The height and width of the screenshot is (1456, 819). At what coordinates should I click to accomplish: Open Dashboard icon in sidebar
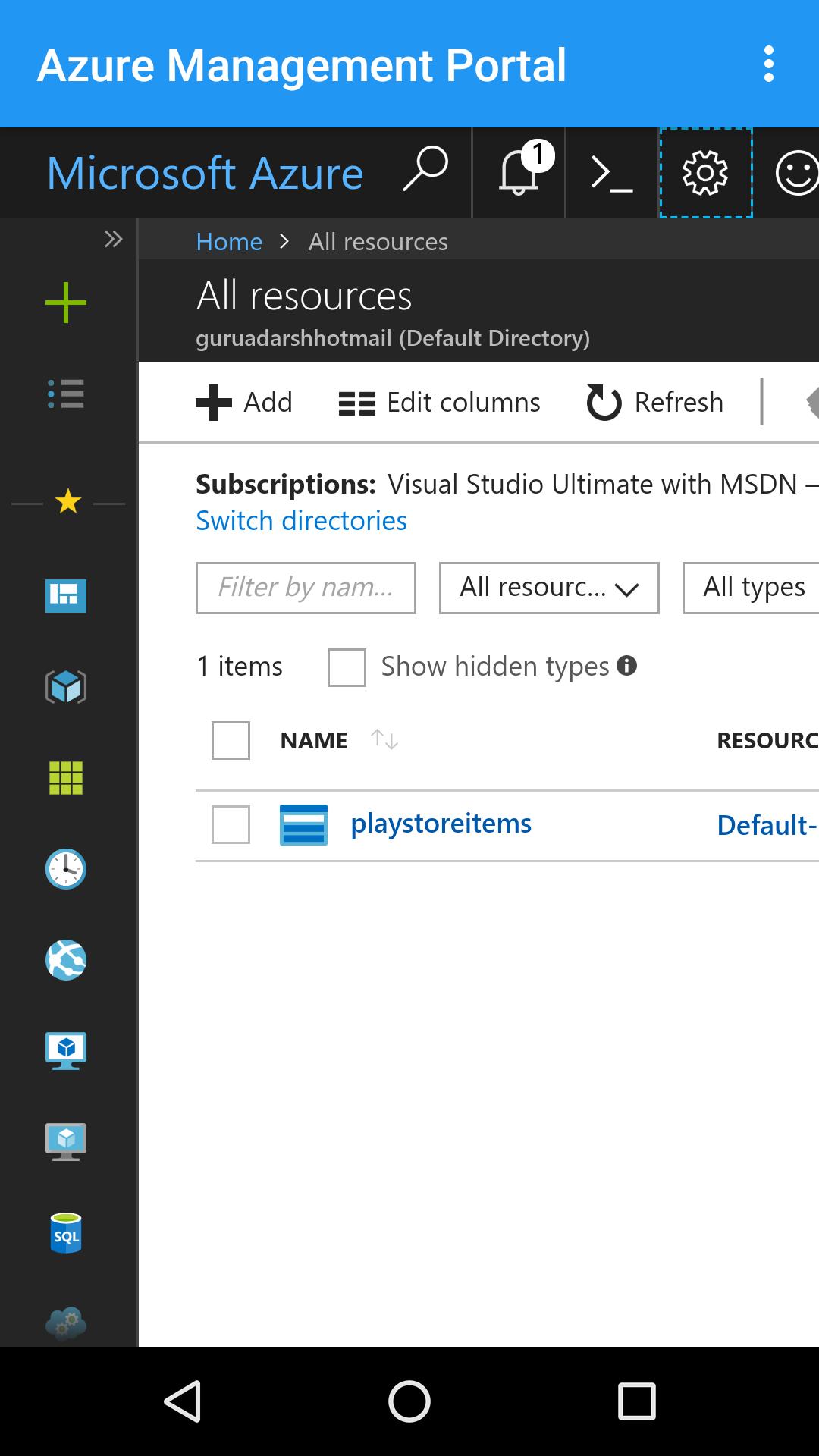[x=66, y=595]
